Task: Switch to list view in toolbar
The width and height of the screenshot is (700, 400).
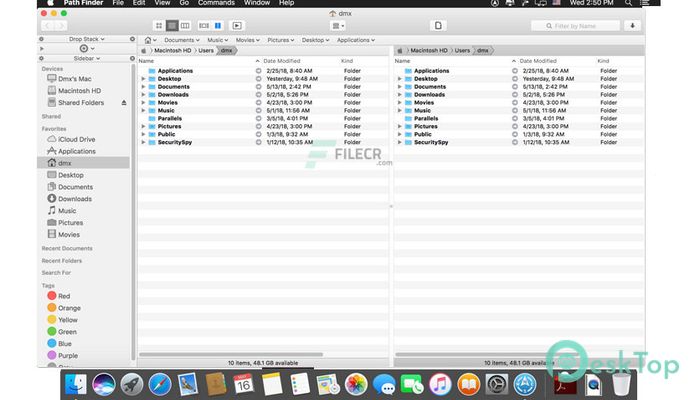Action: coord(172,26)
